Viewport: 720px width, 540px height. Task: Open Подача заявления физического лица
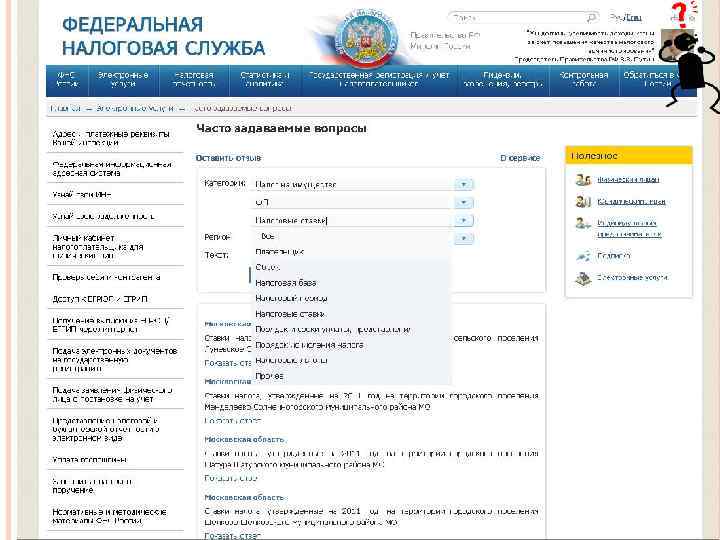click(x=115, y=395)
